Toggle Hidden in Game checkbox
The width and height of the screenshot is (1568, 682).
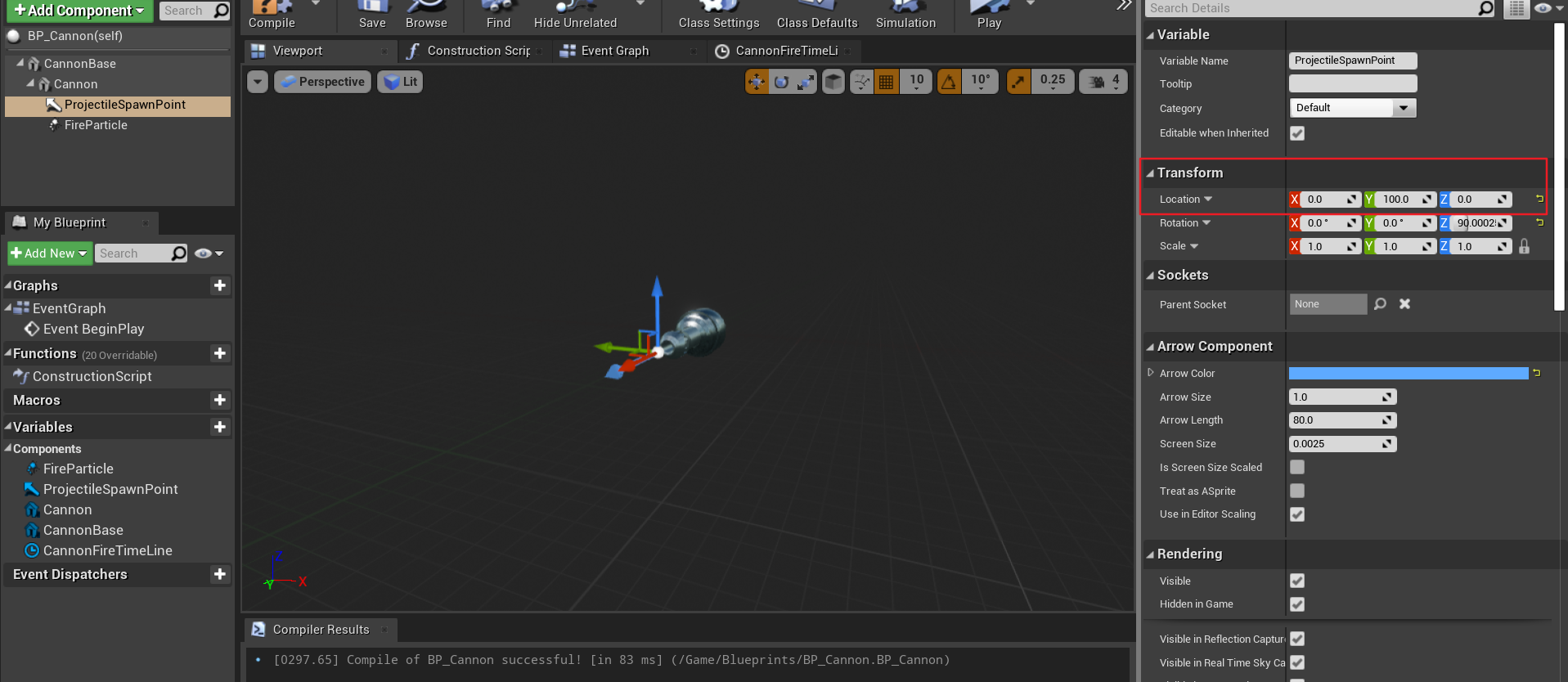coord(1297,604)
